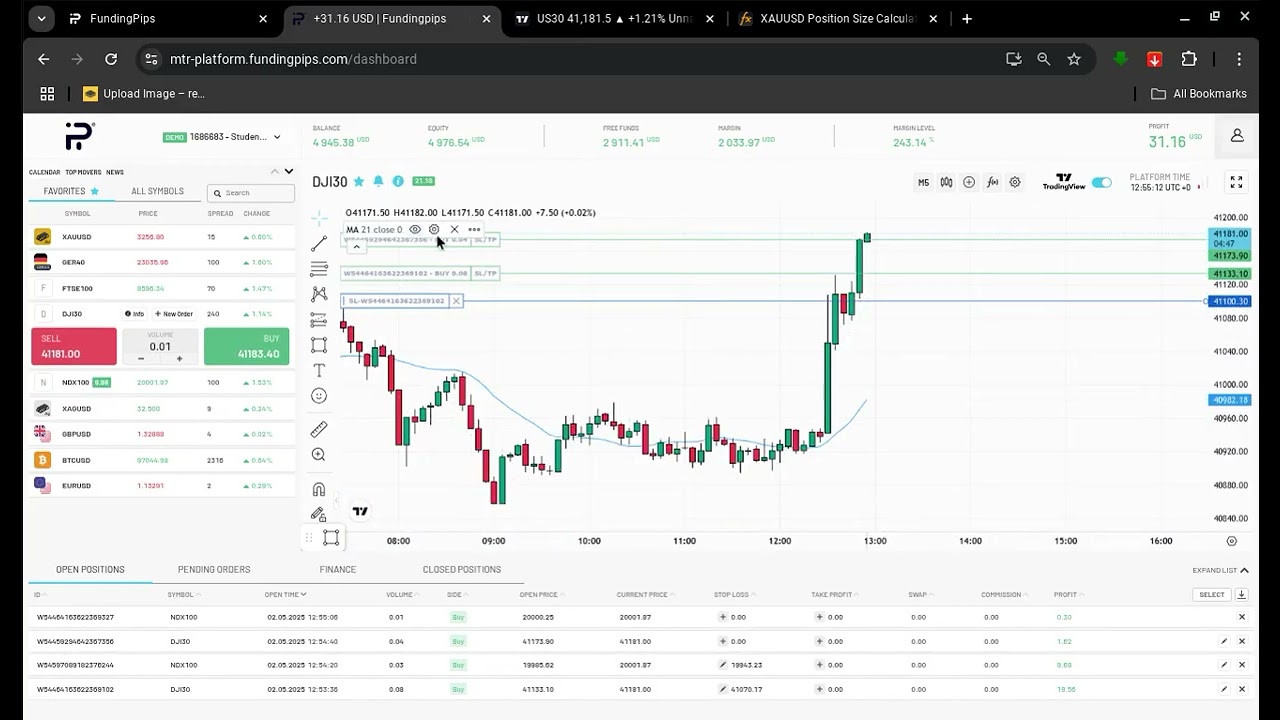Viewport: 1280px width, 720px height.
Task: Edit stop loss 41070.17 pencil
Action: coord(723,689)
